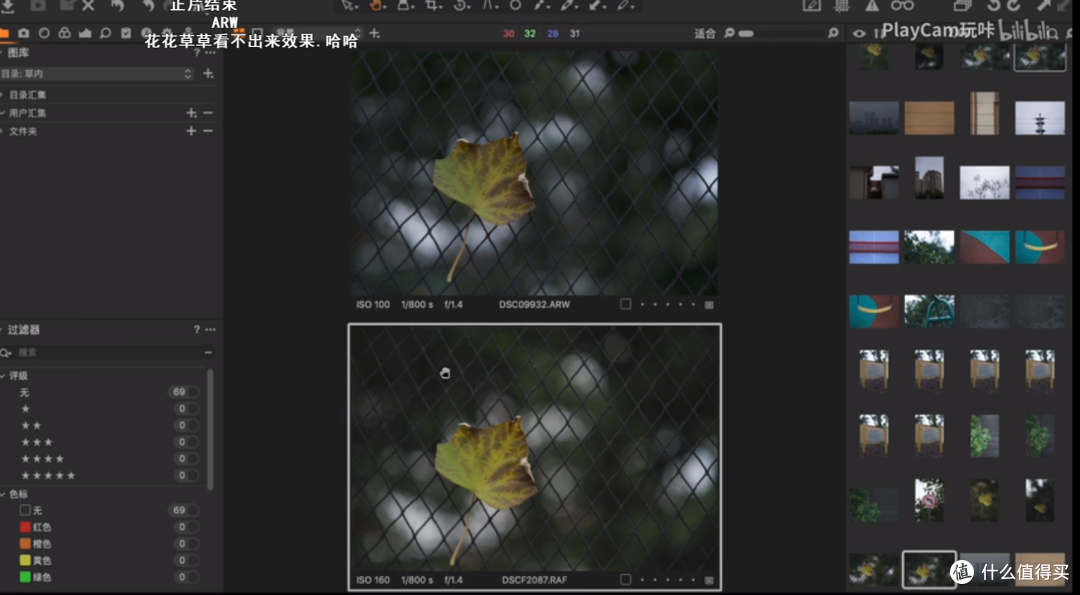
Task: Select the power tower thumbnail in browser
Action: (1039, 118)
